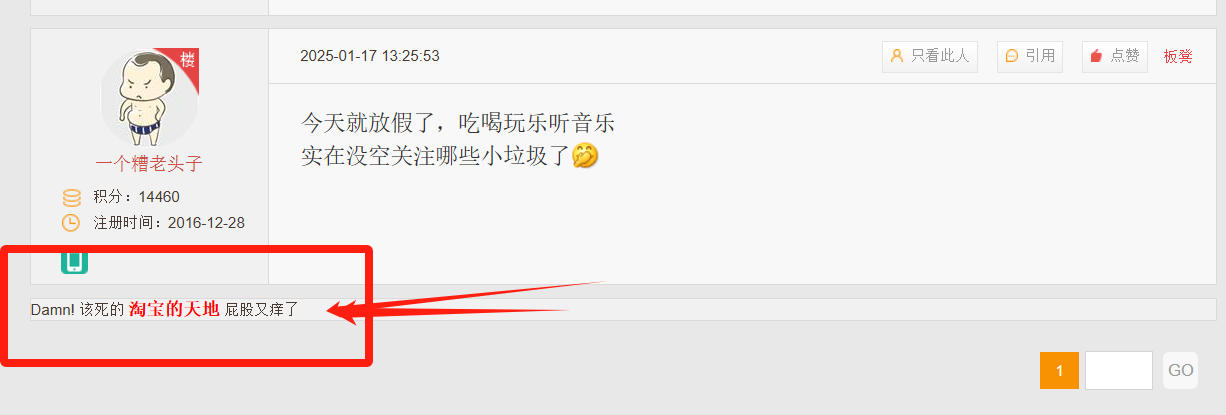
Task: Click the thinking face emoji in post
Action: (x=585, y=156)
